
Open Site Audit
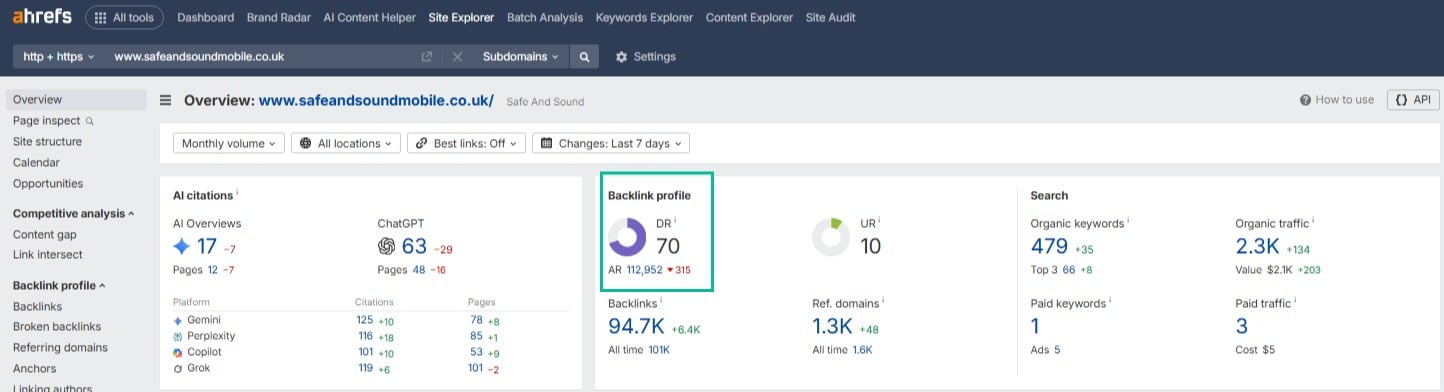pyautogui.click(x=830, y=17)
